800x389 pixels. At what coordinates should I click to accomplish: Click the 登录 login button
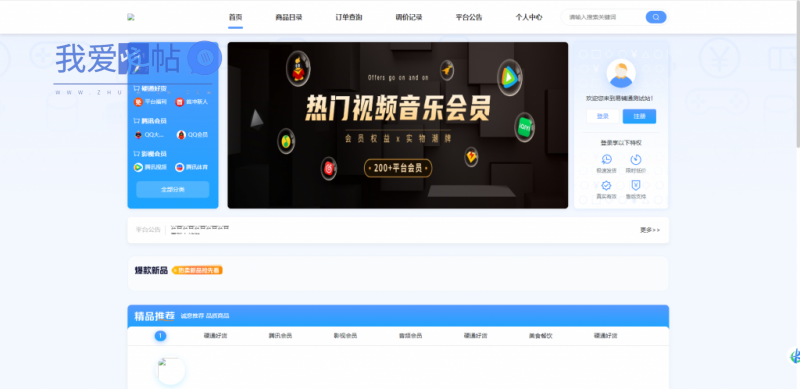tap(603, 116)
